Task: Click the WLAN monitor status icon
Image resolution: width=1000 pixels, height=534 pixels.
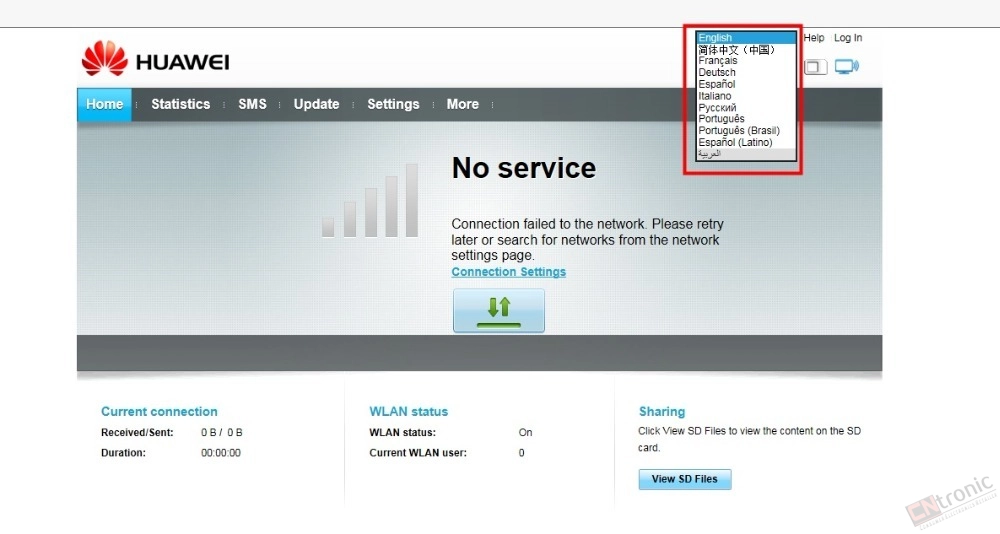Action: tap(847, 66)
